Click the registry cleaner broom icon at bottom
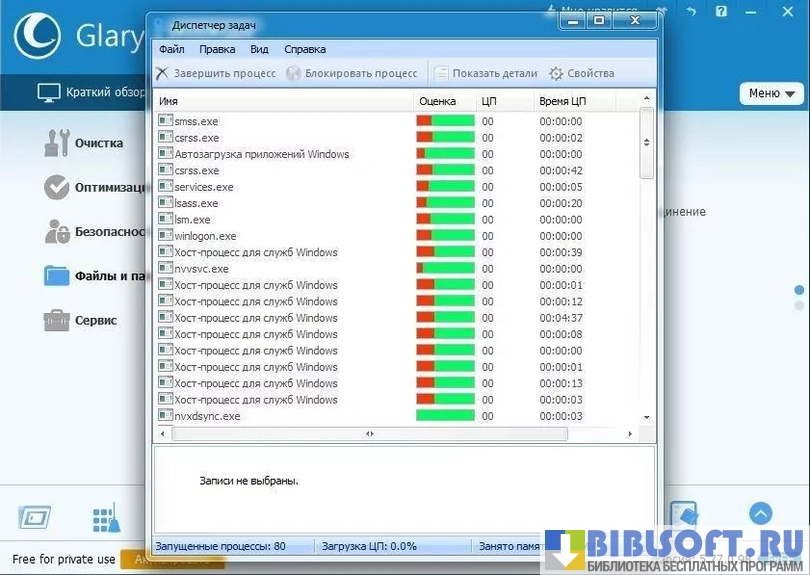This screenshot has height=575, width=810. [105, 517]
